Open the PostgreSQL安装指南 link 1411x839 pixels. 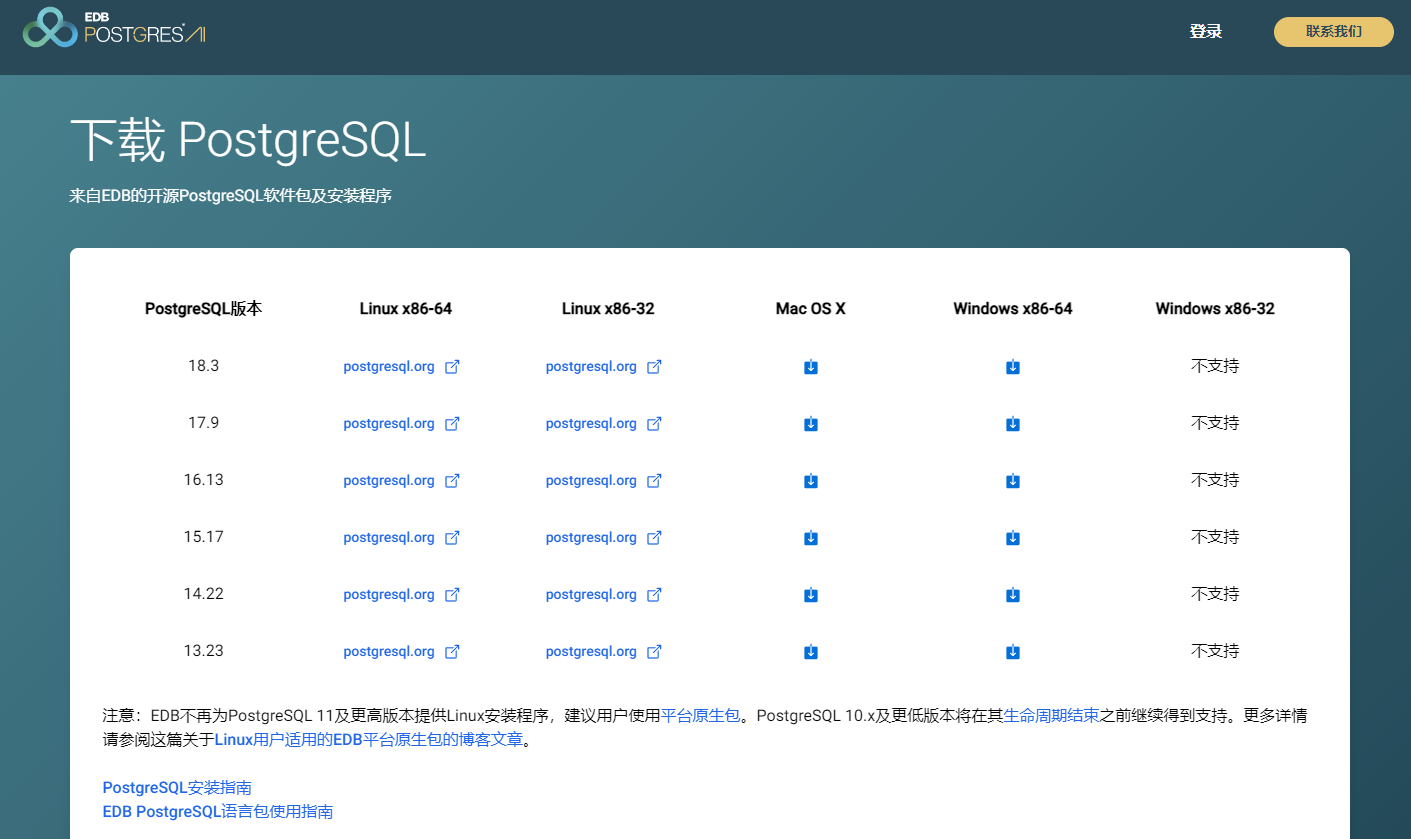[177, 788]
